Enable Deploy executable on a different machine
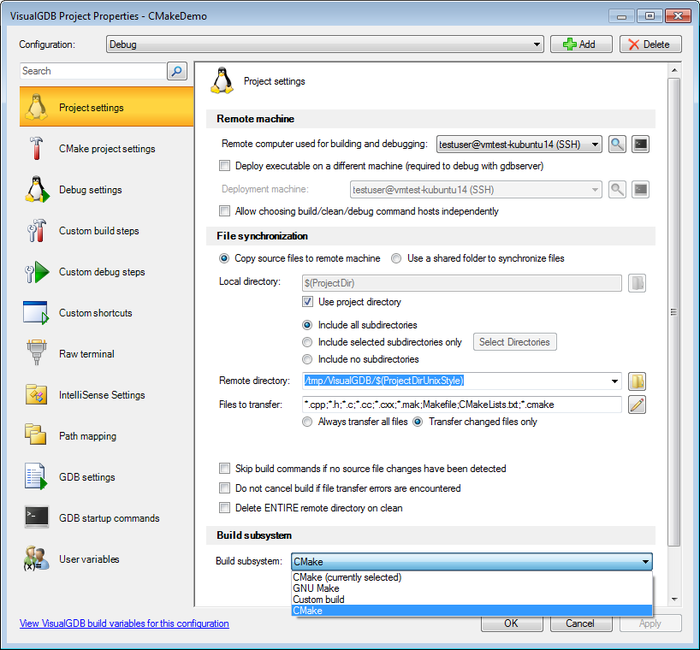This screenshot has height=650, width=700. pos(225,166)
